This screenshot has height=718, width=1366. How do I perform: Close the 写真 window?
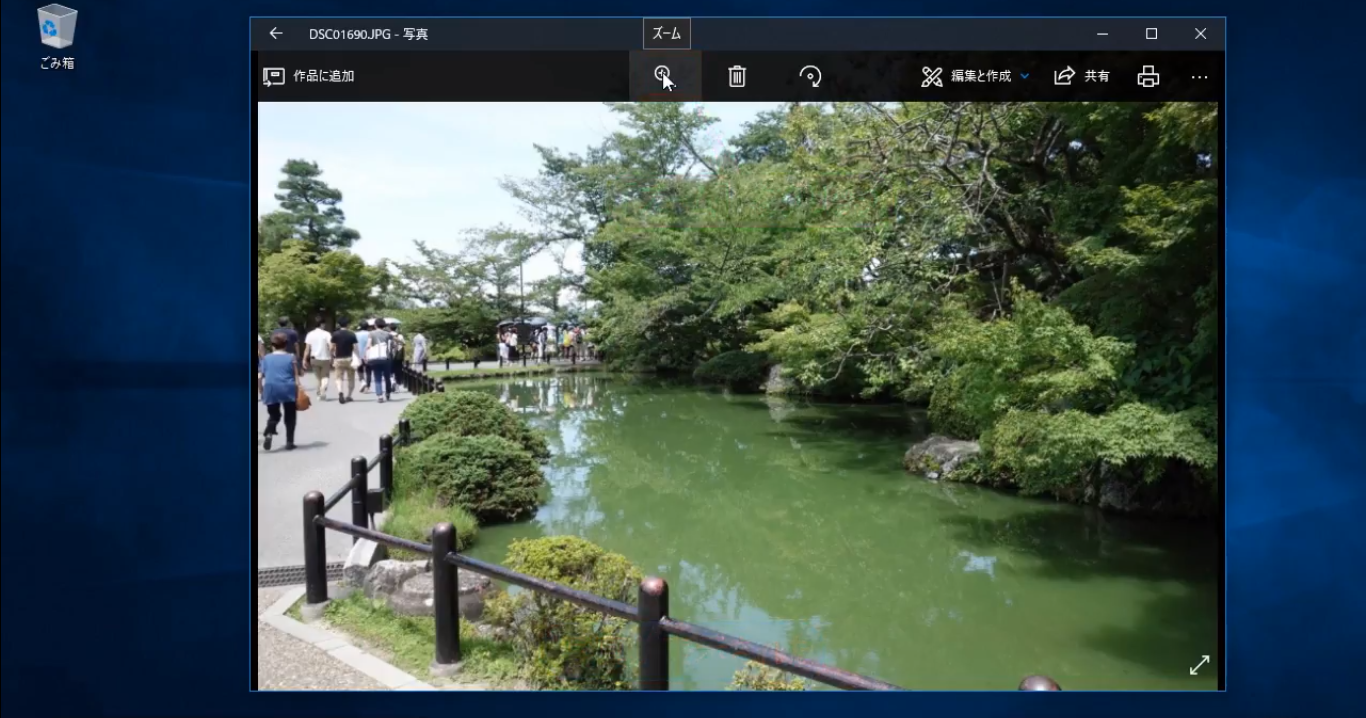coord(1200,34)
